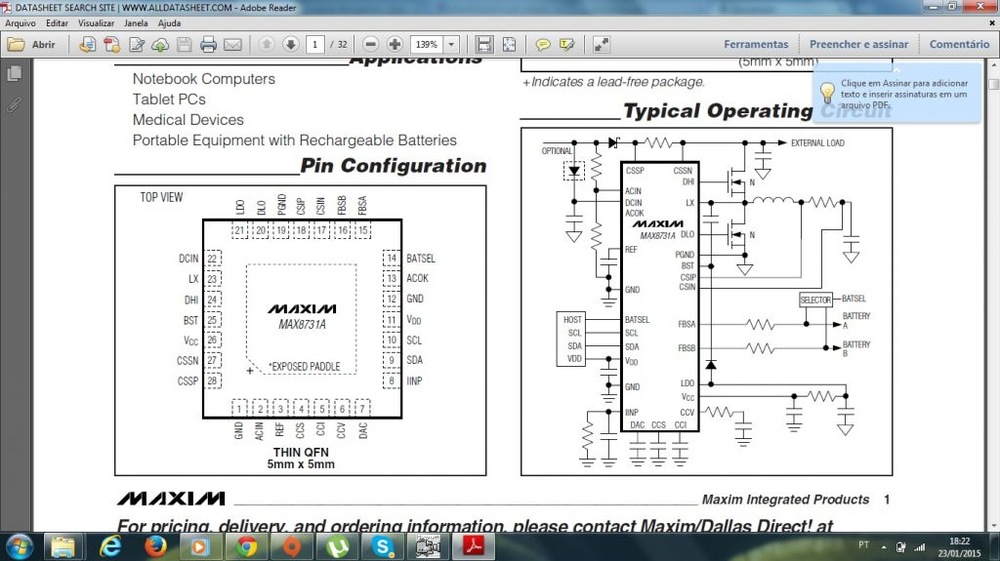Open the attachments paperclip panel
This screenshot has width=1000, height=561.
pos(14,104)
